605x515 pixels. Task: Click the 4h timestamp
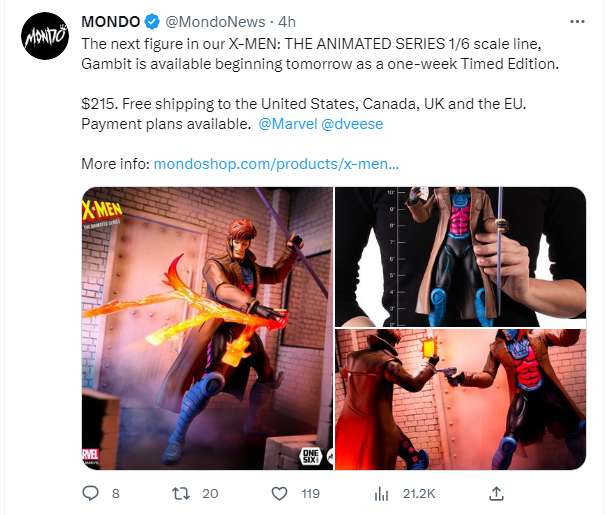[x=287, y=22]
